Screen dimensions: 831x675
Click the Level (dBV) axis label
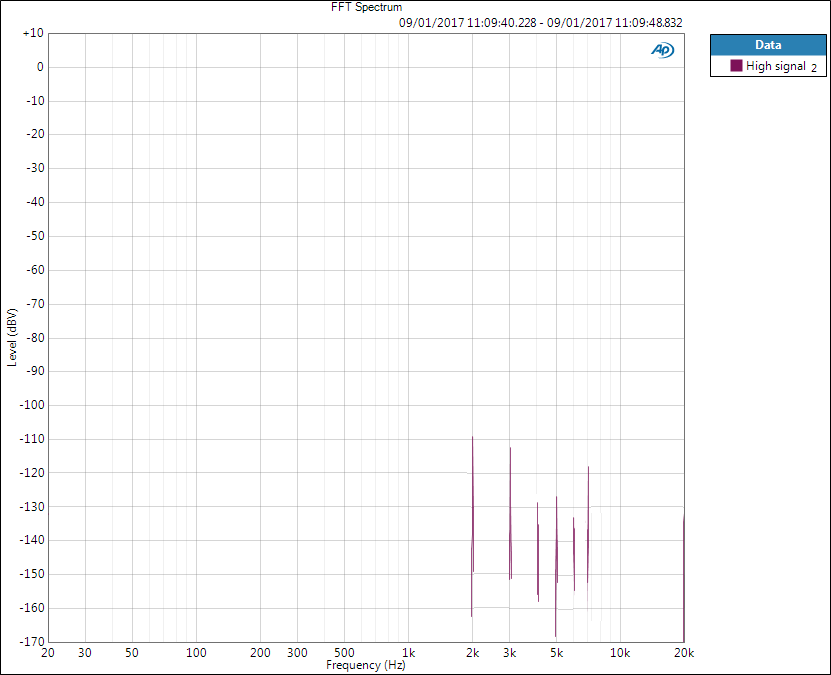[x=12, y=337]
